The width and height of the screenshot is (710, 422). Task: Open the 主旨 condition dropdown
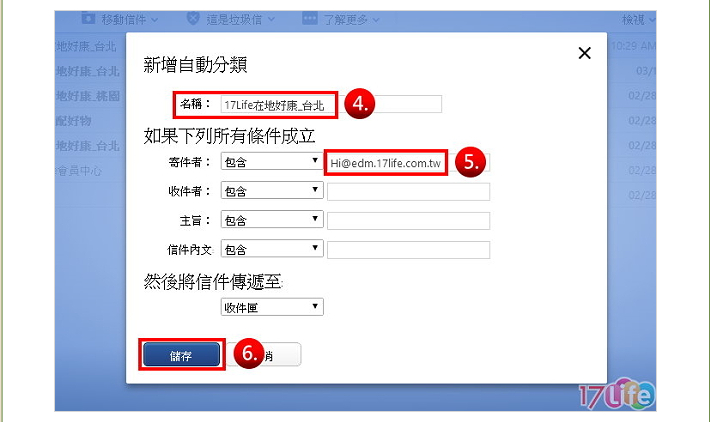[272, 220]
